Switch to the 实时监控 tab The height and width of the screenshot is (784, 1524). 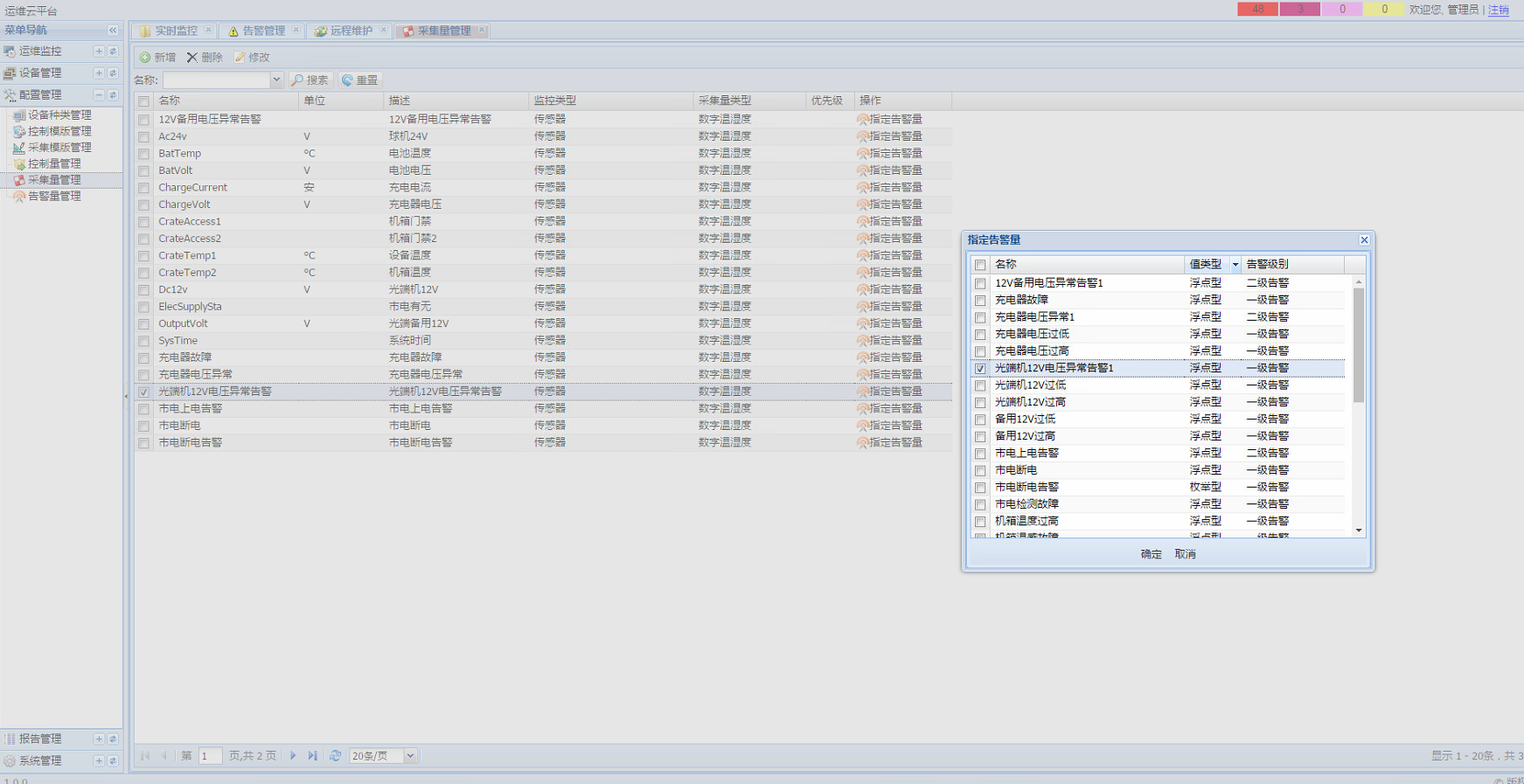tap(176, 31)
